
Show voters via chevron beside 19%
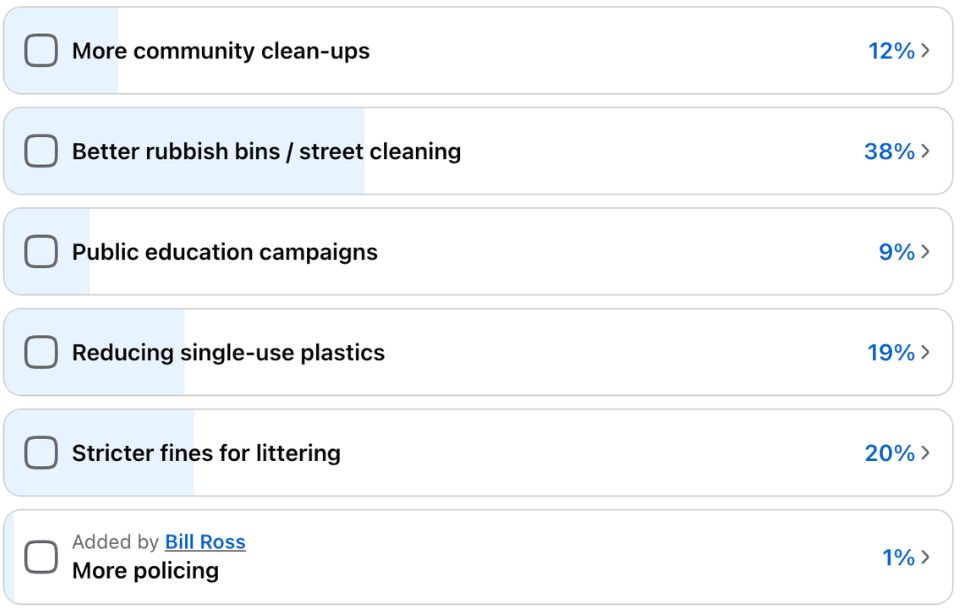(x=926, y=352)
